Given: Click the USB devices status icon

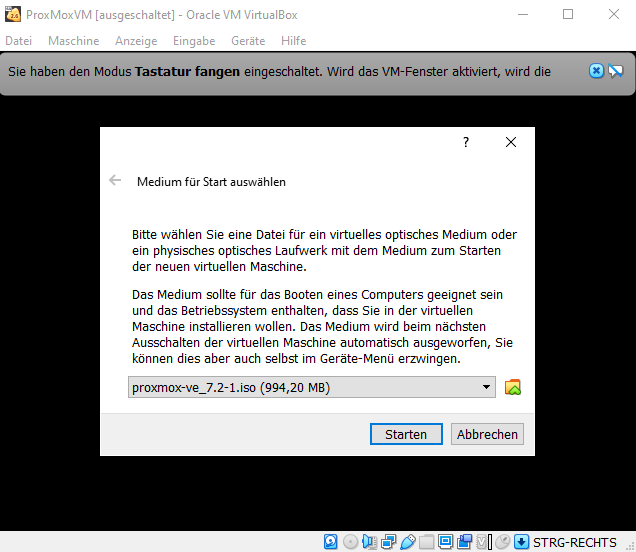Looking at the screenshot, I should point(407,542).
